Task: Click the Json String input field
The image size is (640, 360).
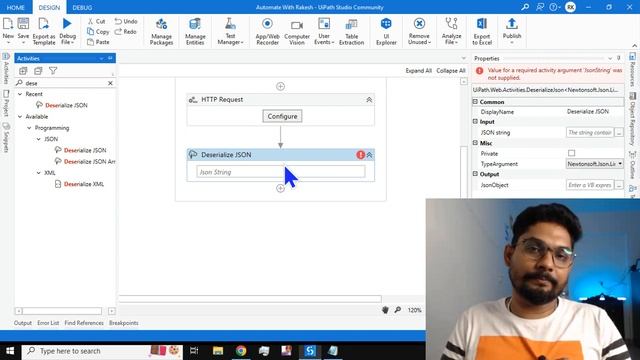Action: pos(281,172)
